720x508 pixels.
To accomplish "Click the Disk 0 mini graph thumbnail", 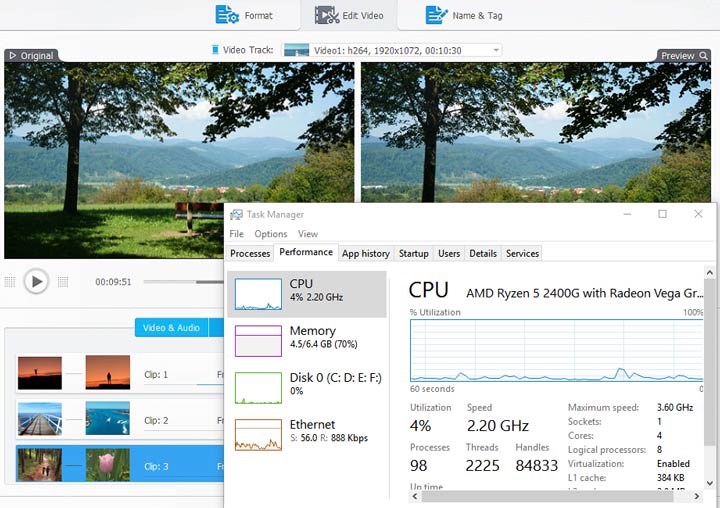I will (258, 388).
